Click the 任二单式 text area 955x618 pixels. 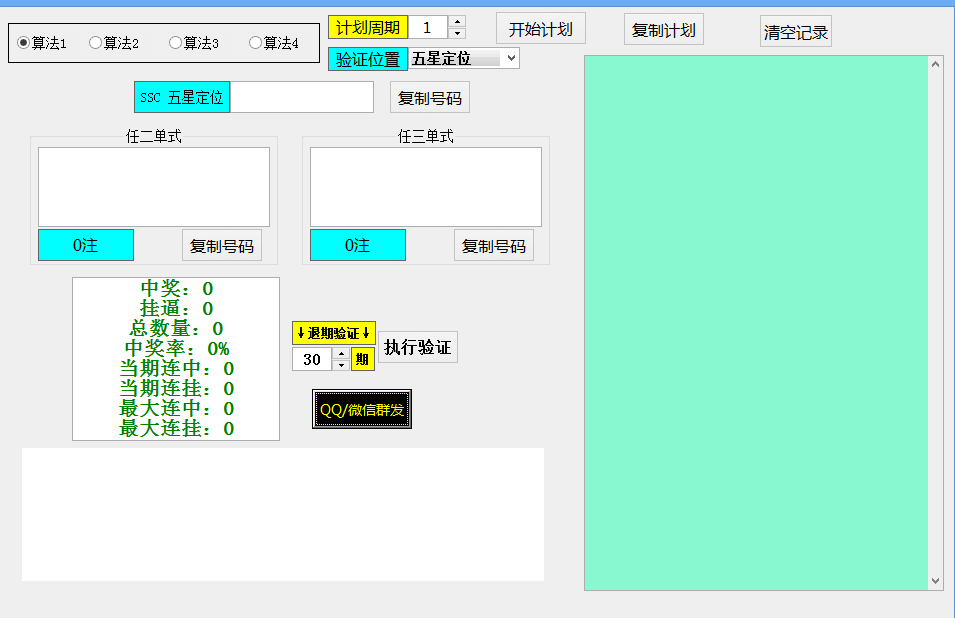154,187
